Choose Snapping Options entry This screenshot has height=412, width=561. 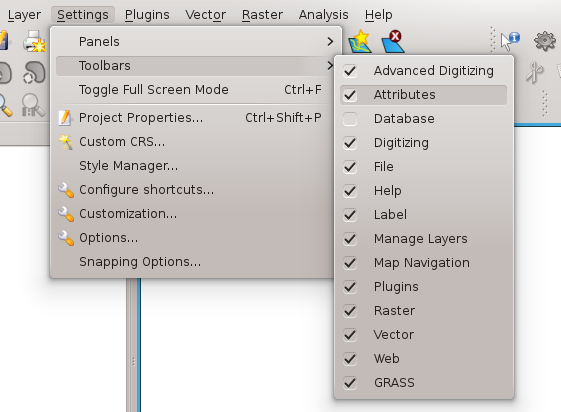[140, 262]
